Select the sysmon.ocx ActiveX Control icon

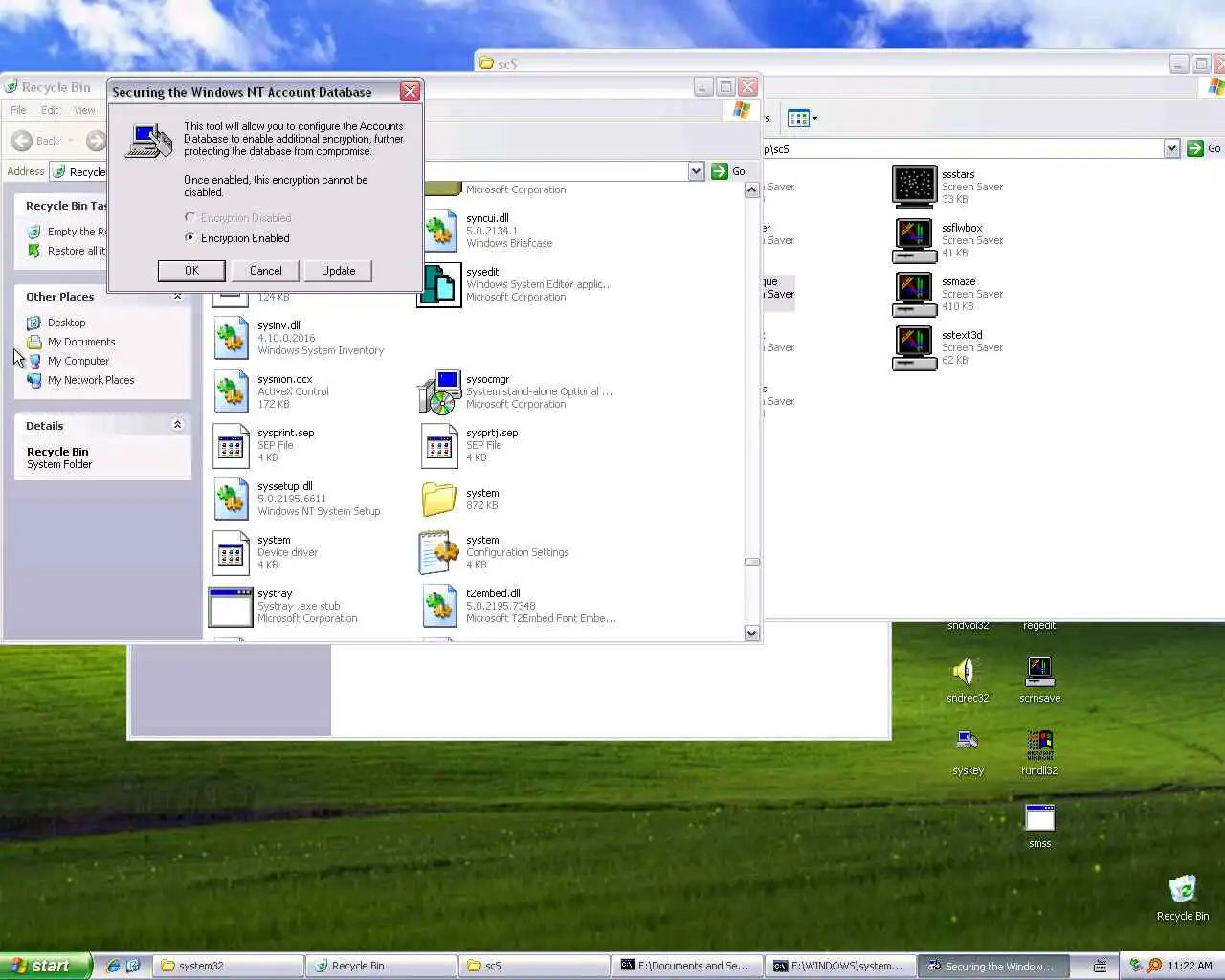tap(231, 392)
